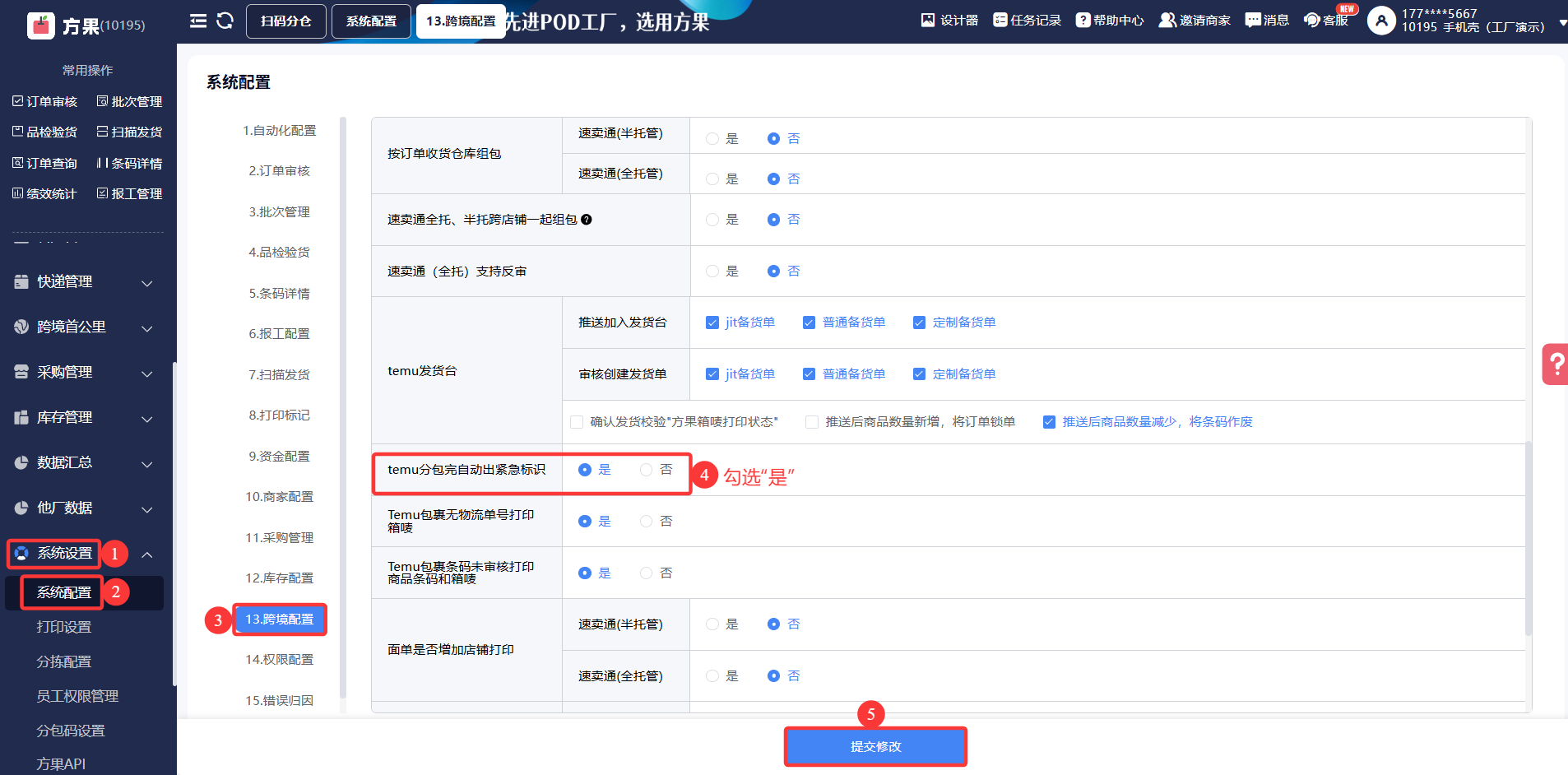Open 打印设置 in the sidebar
Screen dimensions: 1568x775
pyautogui.click(x=64, y=627)
